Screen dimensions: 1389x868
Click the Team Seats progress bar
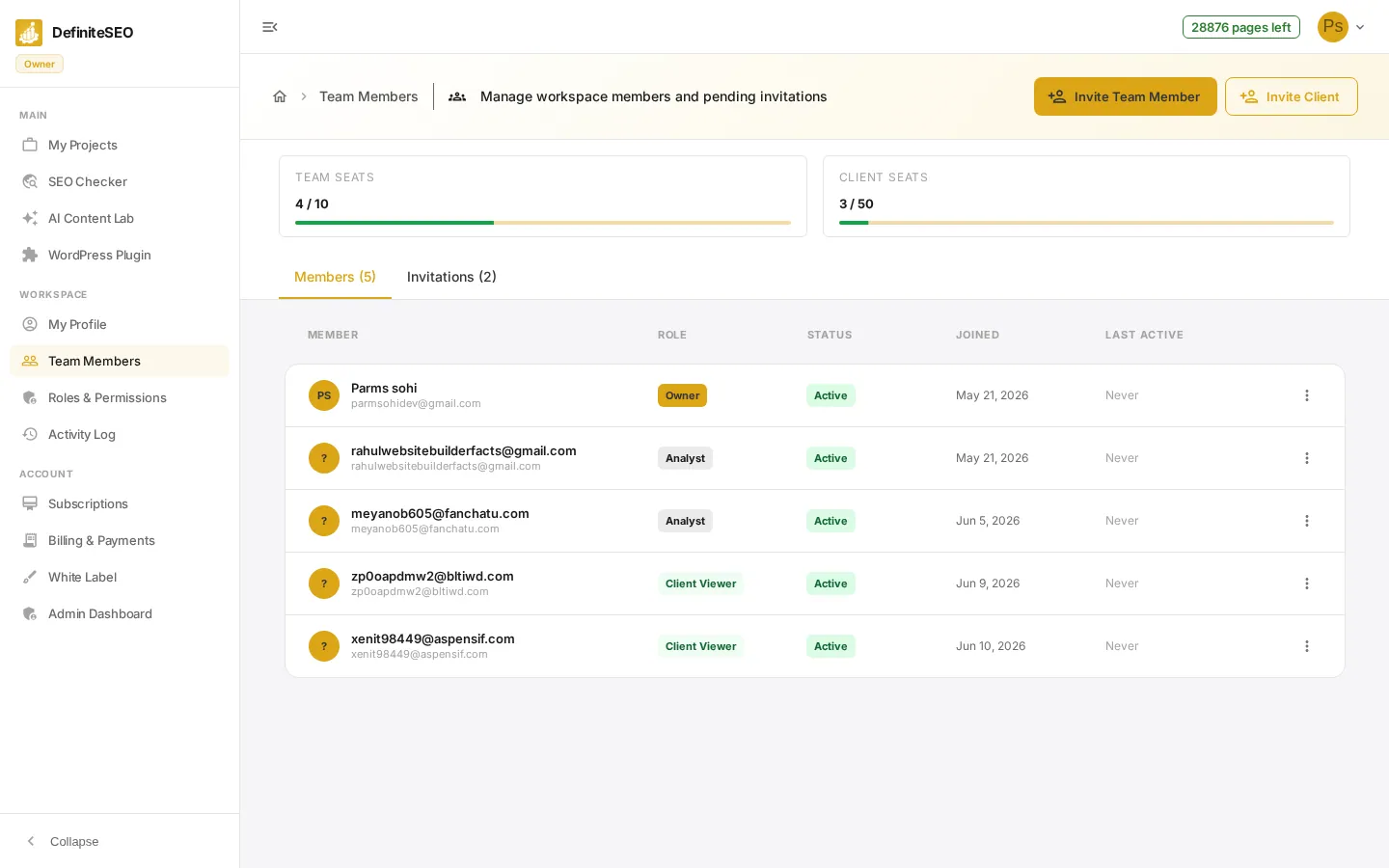tap(543, 223)
